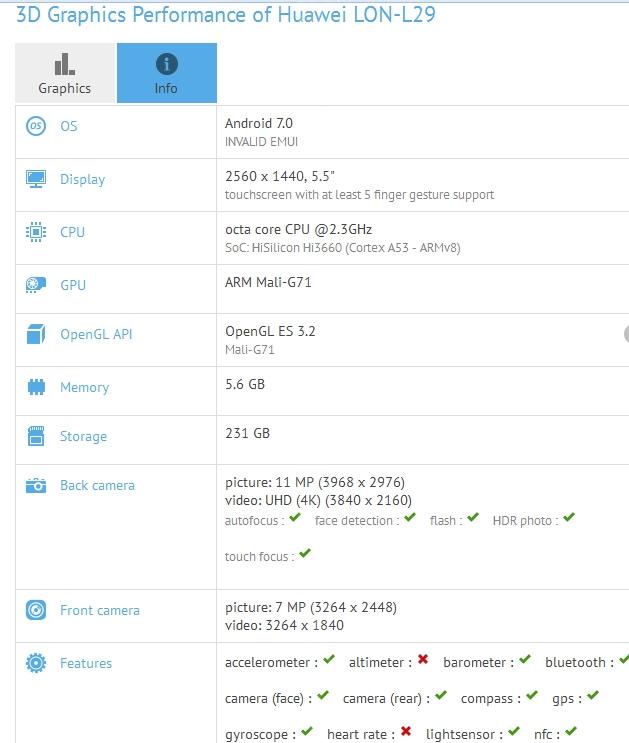Click the face detection check mark
The width and height of the screenshot is (629, 743).
coord(410,517)
